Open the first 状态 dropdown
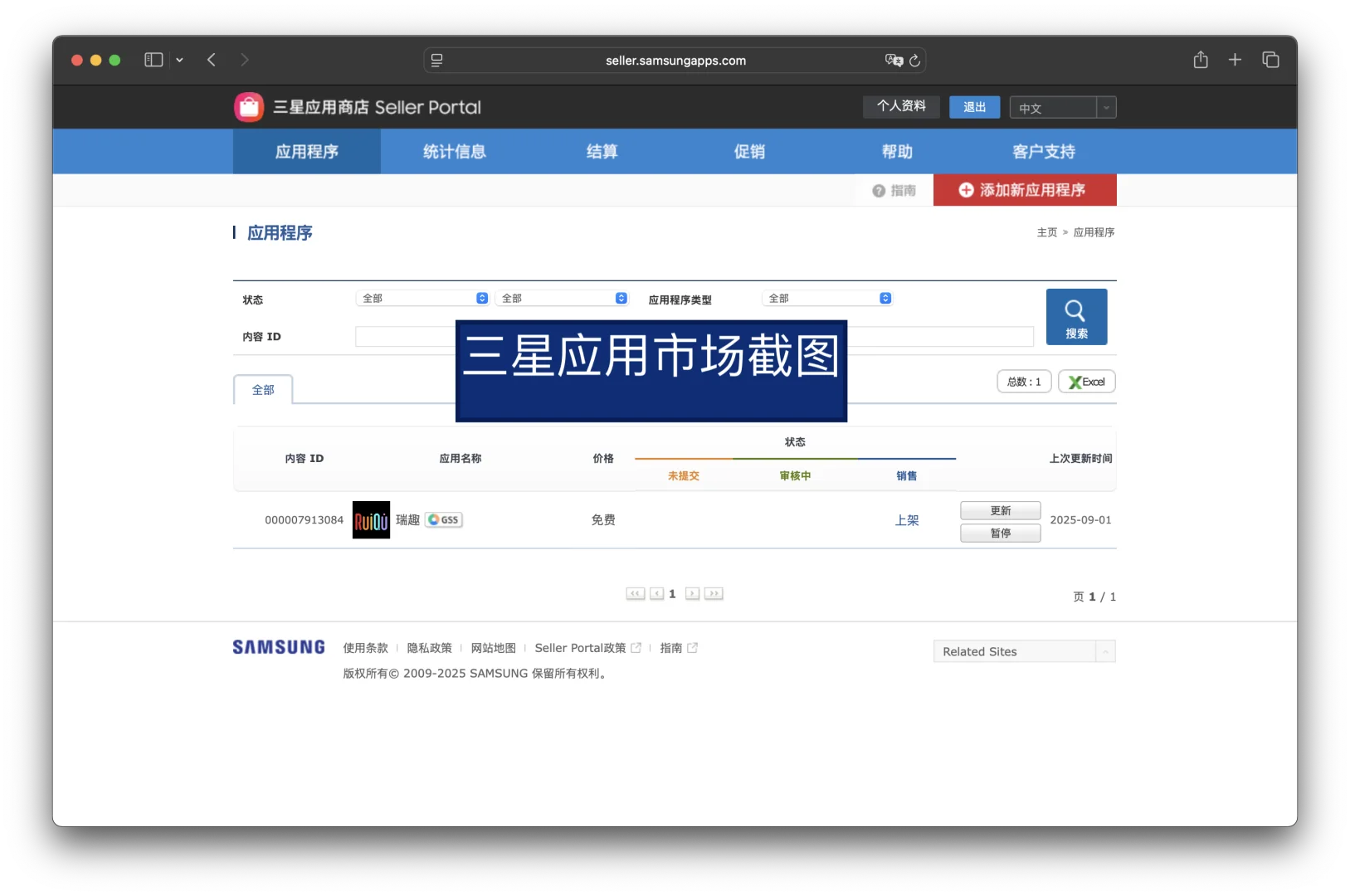Image resolution: width=1350 pixels, height=896 pixels. click(x=422, y=299)
